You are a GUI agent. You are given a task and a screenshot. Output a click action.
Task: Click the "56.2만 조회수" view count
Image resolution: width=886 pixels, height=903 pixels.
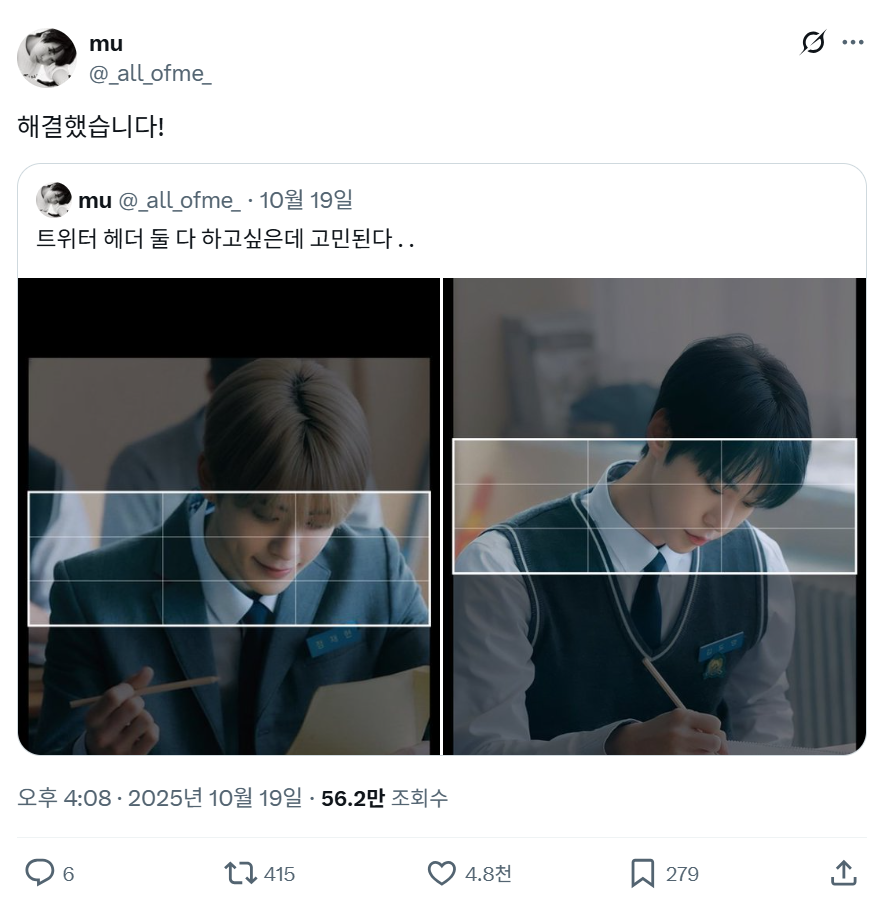coord(385,798)
